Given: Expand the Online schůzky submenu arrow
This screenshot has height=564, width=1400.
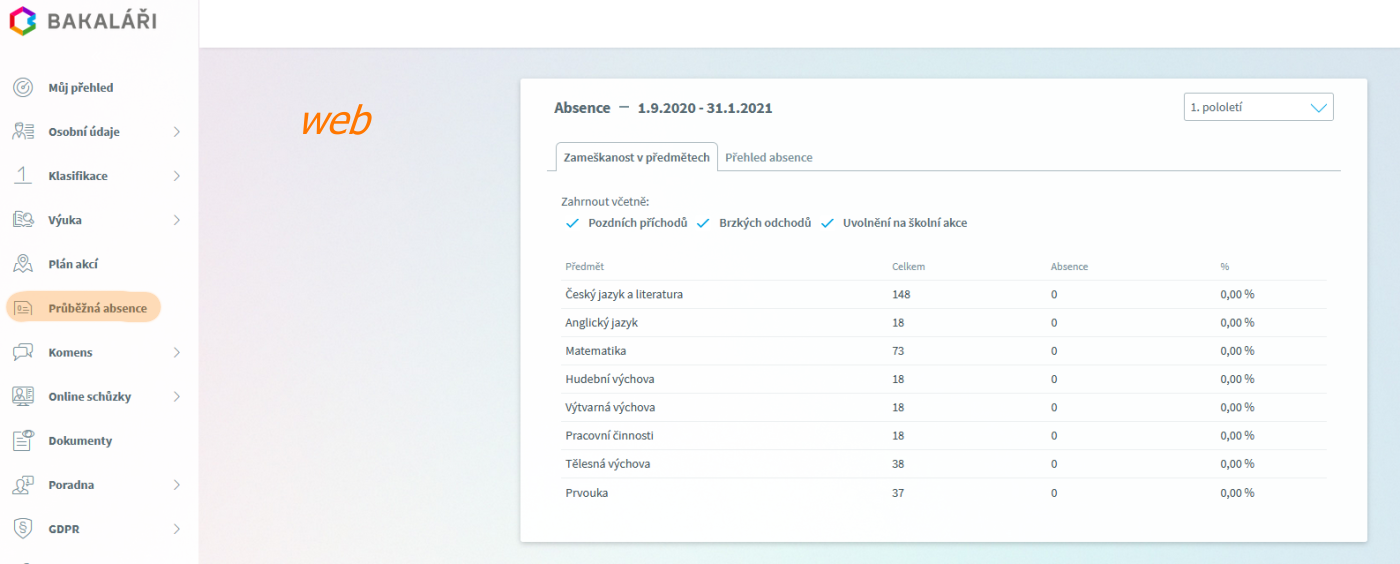Looking at the screenshot, I should click(x=177, y=396).
